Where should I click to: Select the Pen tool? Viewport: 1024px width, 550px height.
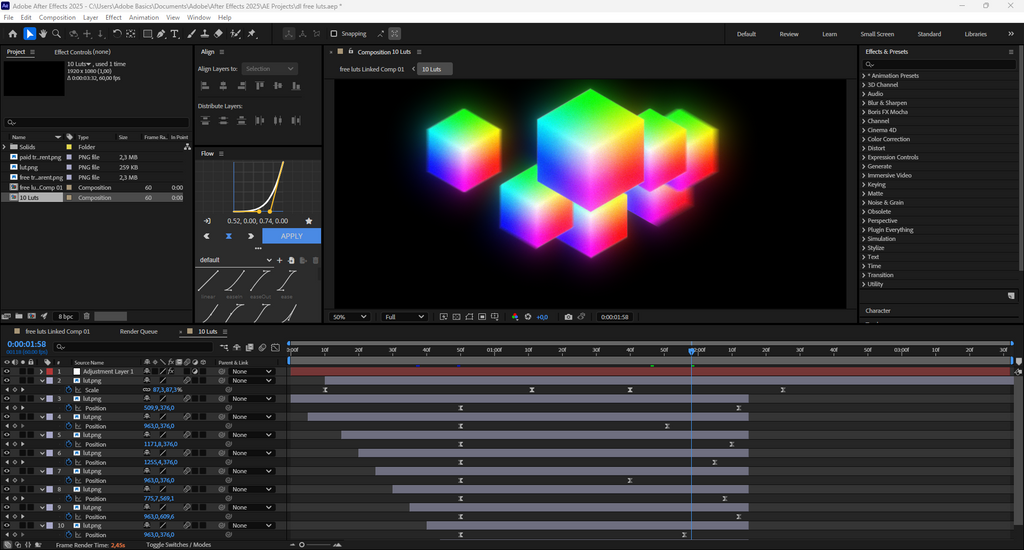click(x=162, y=34)
